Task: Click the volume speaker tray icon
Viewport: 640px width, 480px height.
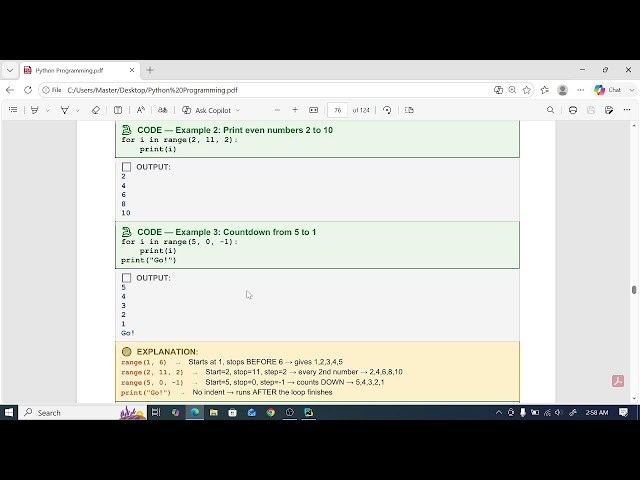Action: 559,413
